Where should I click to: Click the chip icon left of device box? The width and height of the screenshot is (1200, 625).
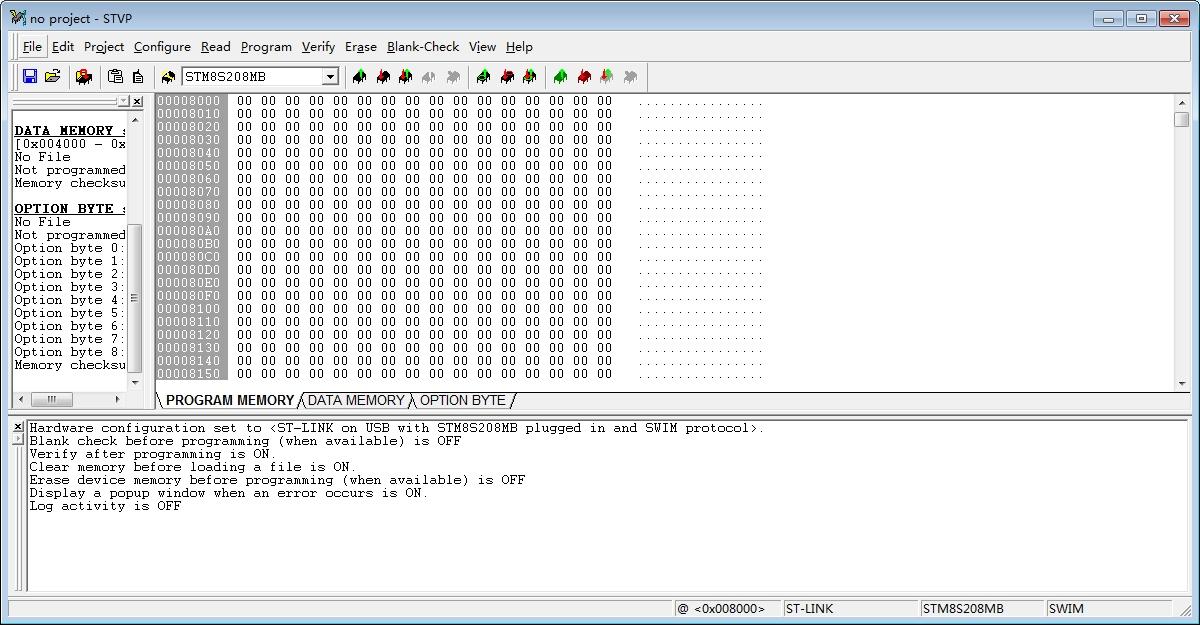click(x=167, y=77)
